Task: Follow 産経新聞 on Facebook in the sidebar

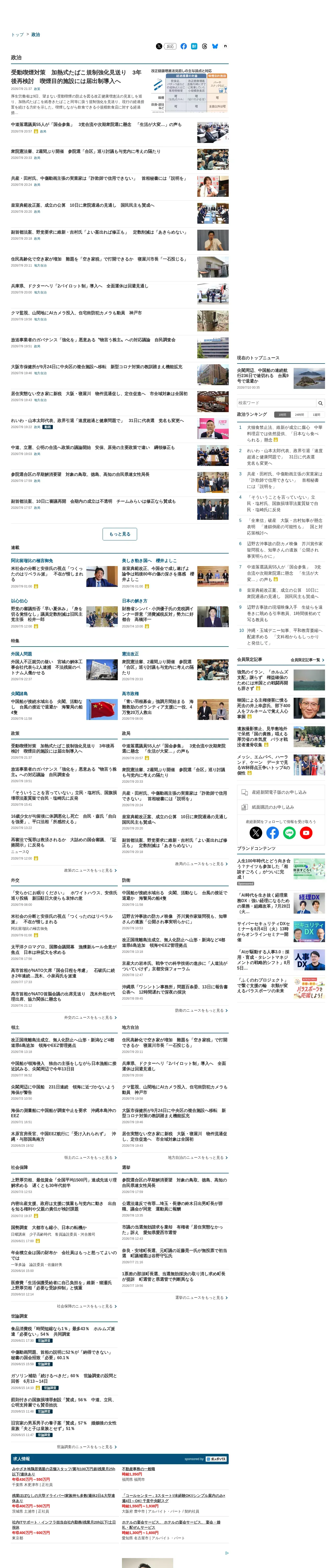Action: click(x=273, y=832)
